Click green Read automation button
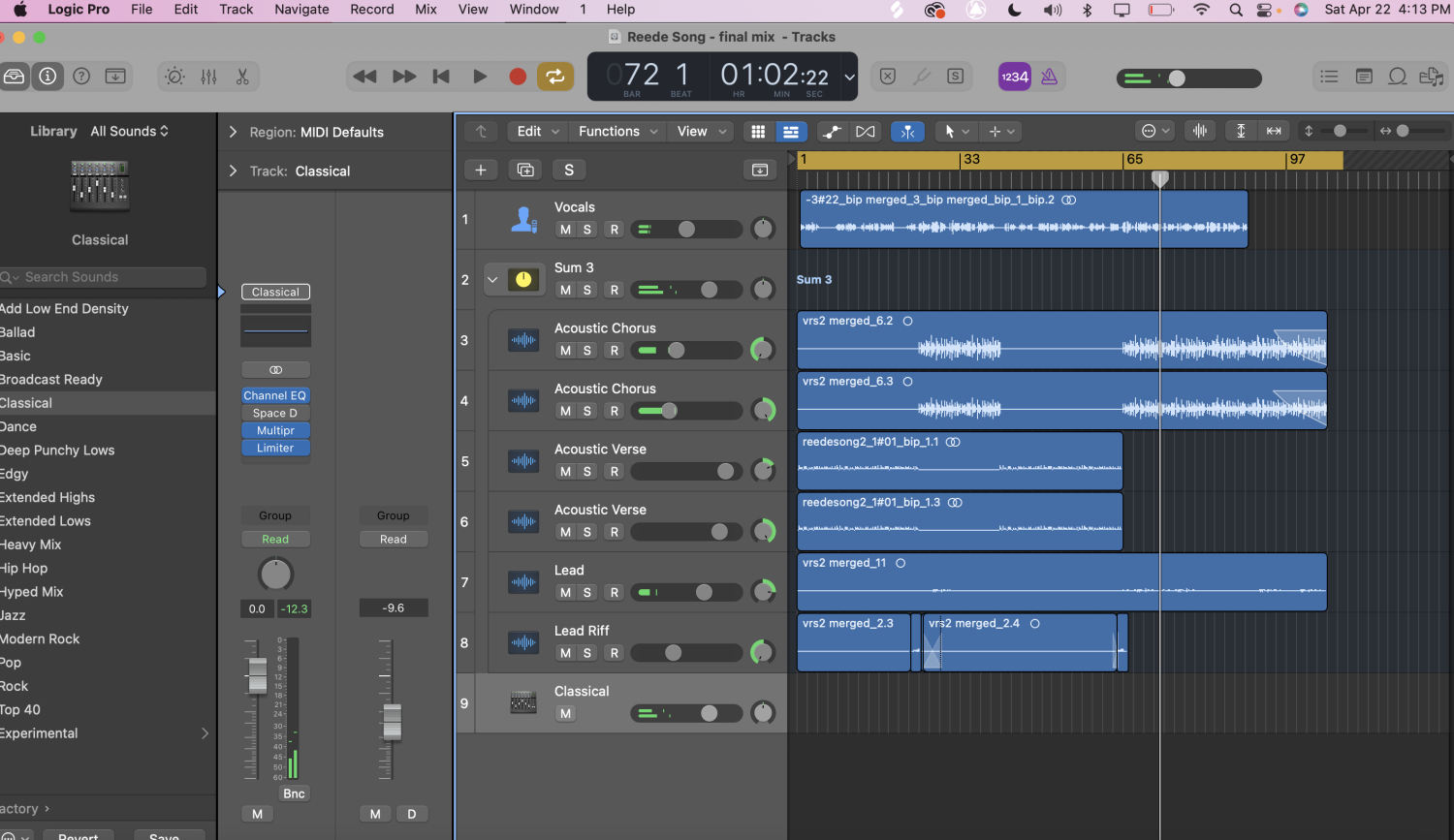This screenshot has width=1454, height=840. (x=275, y=540)
